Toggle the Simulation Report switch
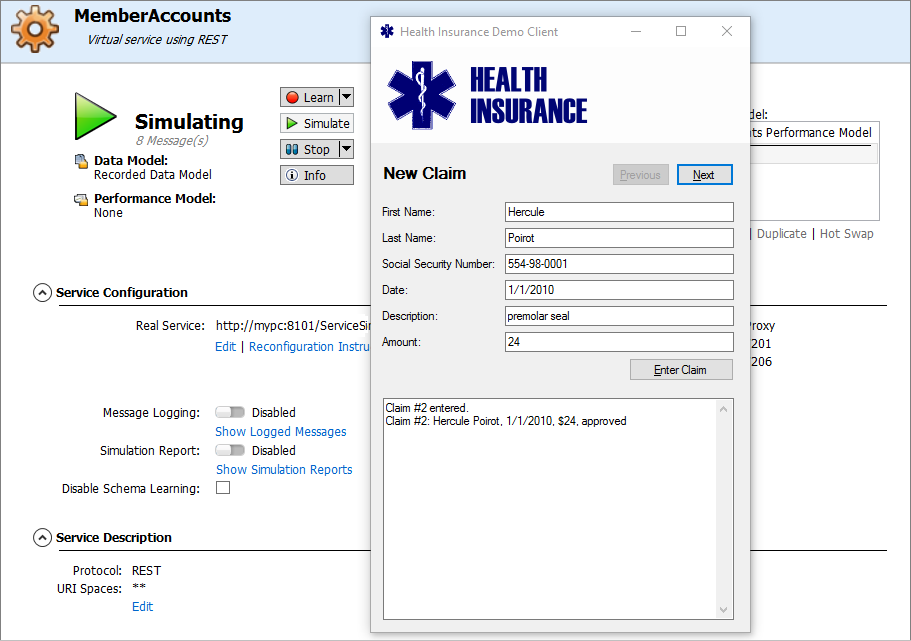This screenshot has width=911, height=641. (230, 450)
